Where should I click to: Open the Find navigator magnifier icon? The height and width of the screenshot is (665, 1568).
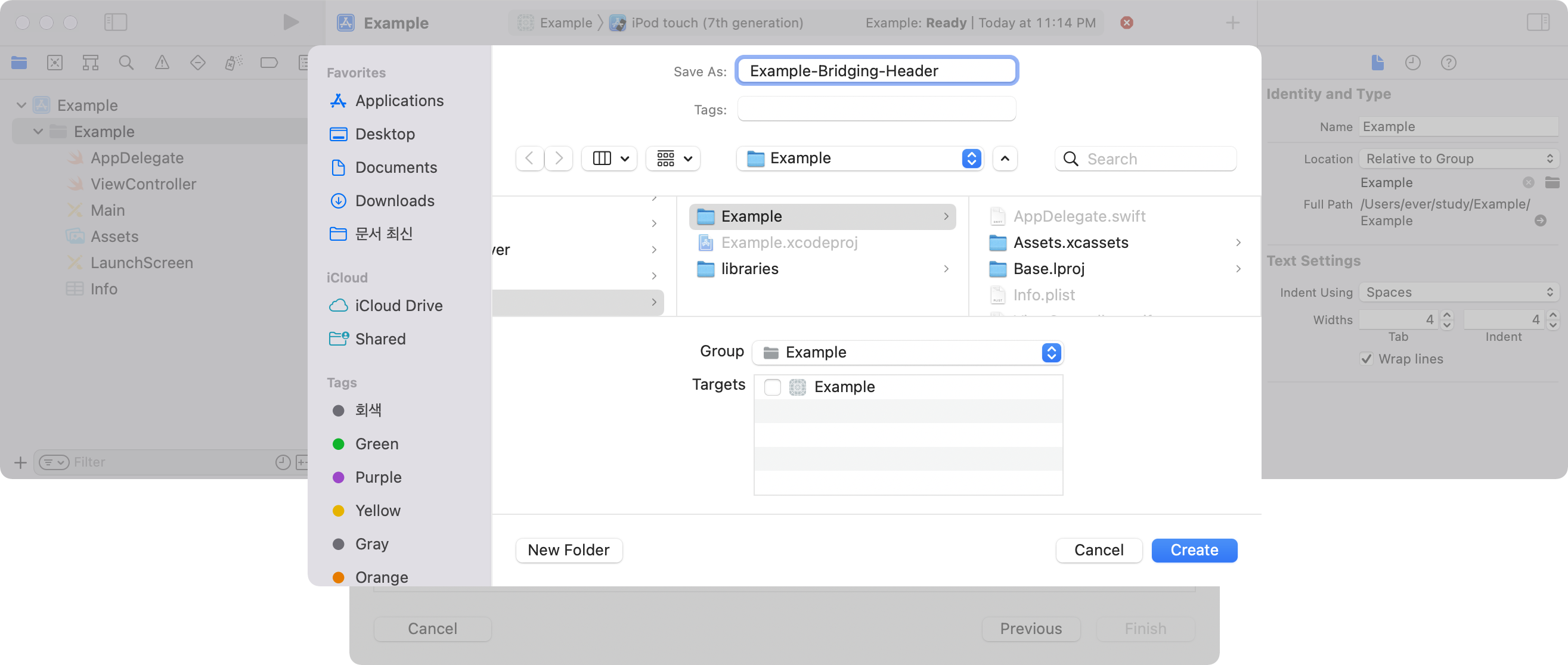[x=126, y=63]
